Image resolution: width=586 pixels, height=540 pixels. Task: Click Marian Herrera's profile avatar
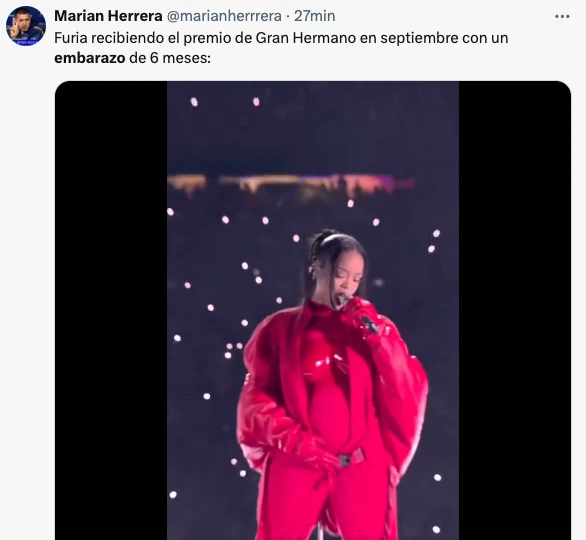pyautogui.click(x=26, y=26)
